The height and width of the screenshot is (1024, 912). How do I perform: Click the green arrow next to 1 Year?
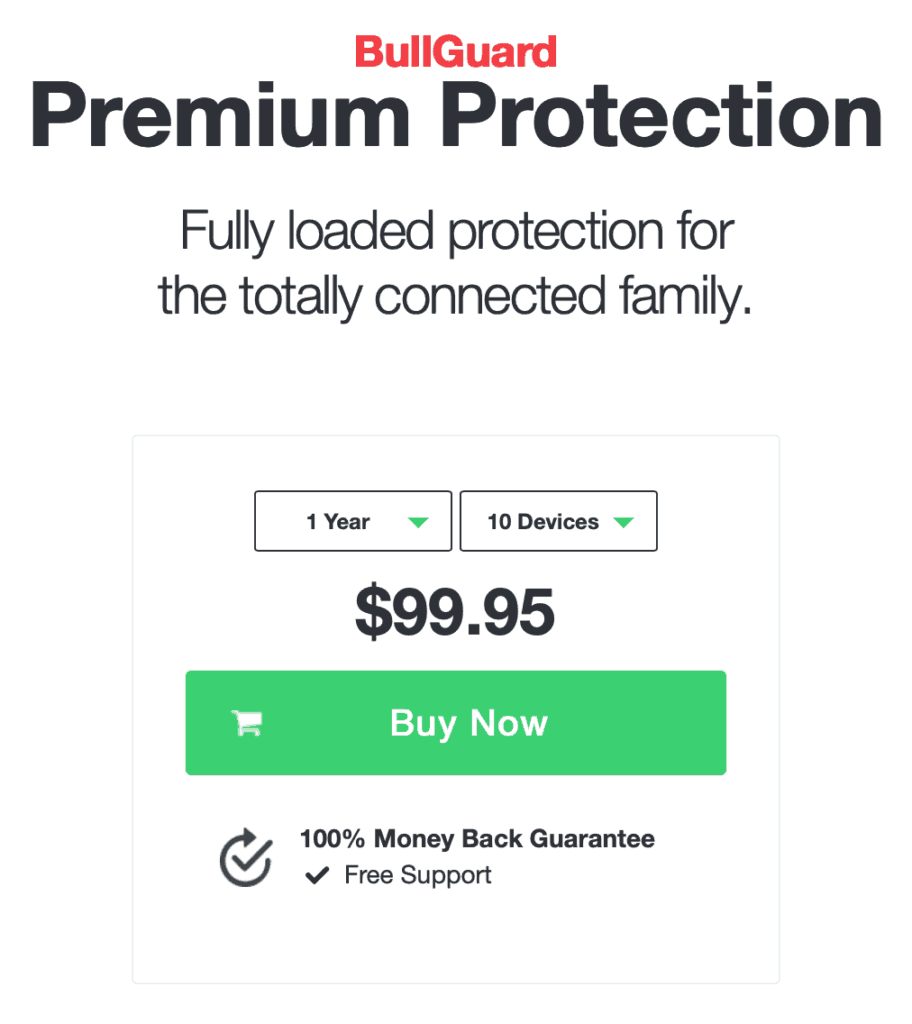[418, 522]
